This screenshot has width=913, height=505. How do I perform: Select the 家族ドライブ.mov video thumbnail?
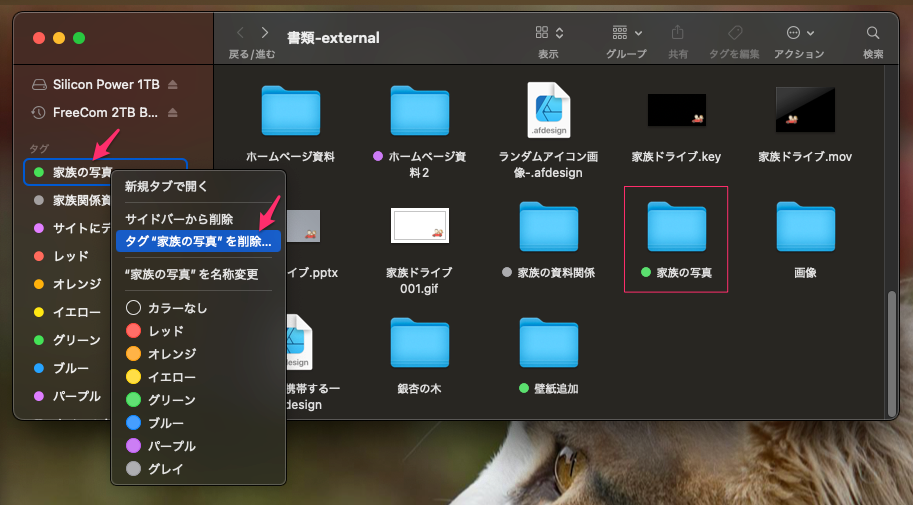[805, 110]
